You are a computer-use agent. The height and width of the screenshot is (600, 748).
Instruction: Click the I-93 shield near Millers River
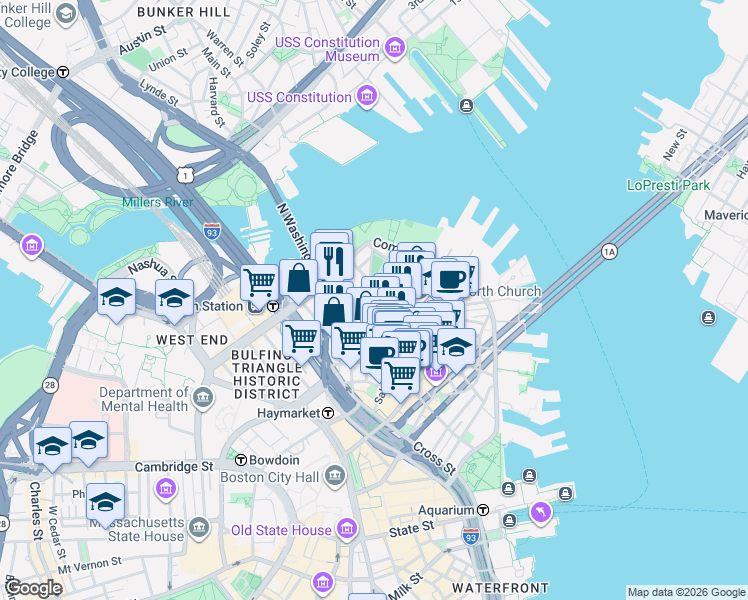click(211, 232)
